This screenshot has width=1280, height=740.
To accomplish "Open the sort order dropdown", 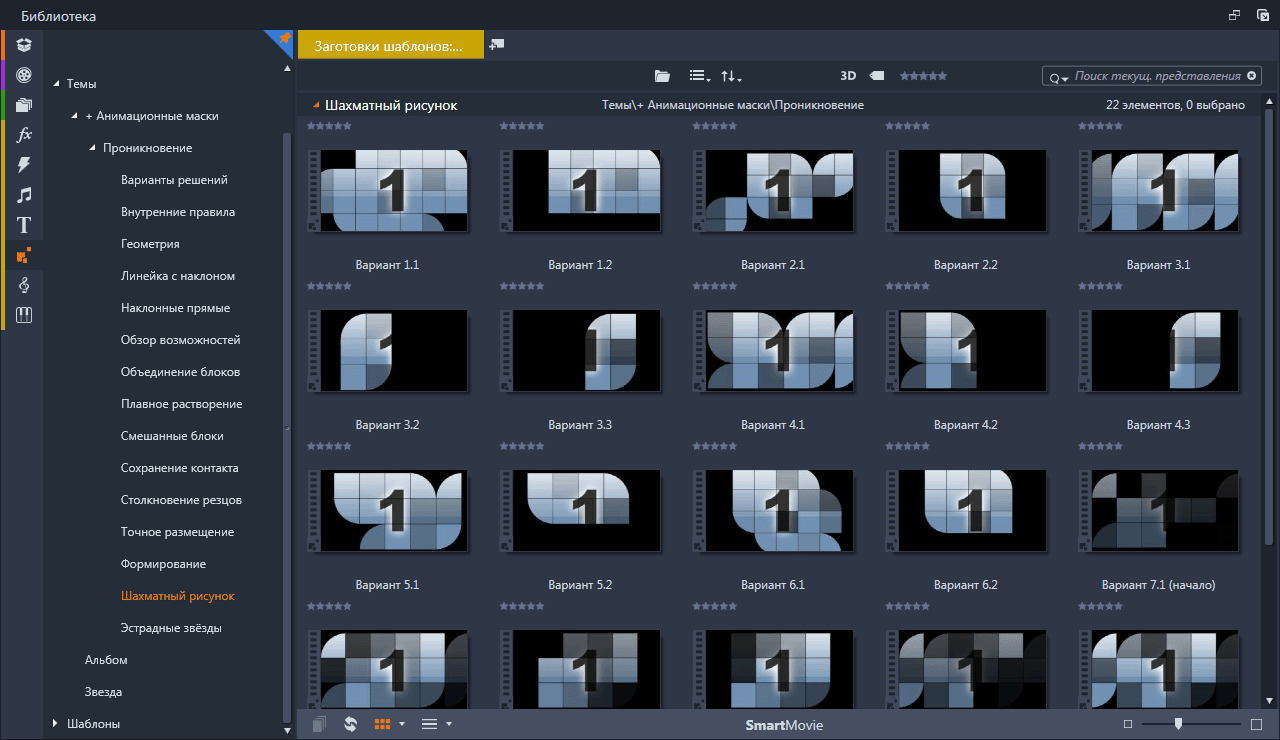I will tap(731, 76).
